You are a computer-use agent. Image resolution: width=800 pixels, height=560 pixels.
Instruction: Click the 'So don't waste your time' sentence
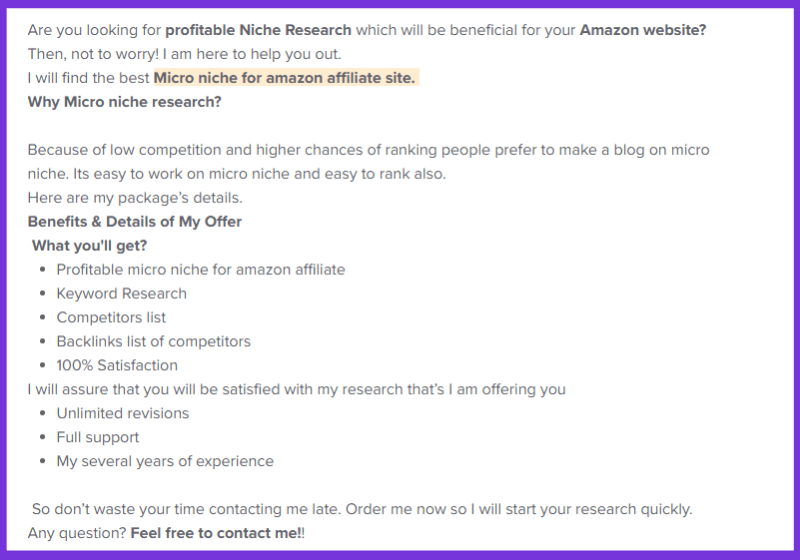pyautogui.click(x=362, y=510)
